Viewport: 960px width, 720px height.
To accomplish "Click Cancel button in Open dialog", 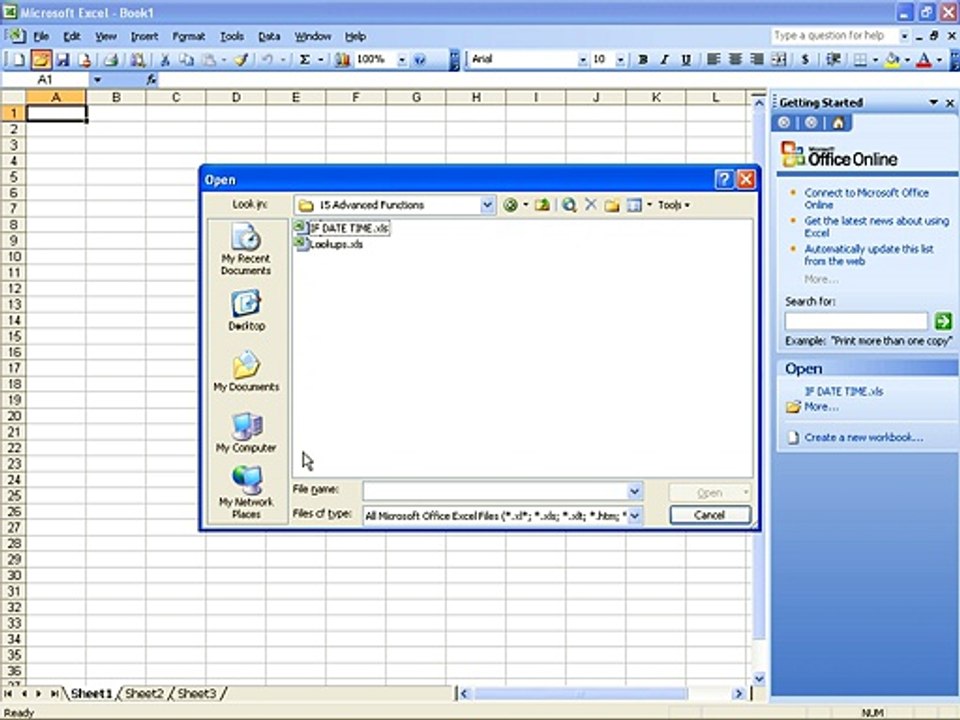I will [710, 515].
